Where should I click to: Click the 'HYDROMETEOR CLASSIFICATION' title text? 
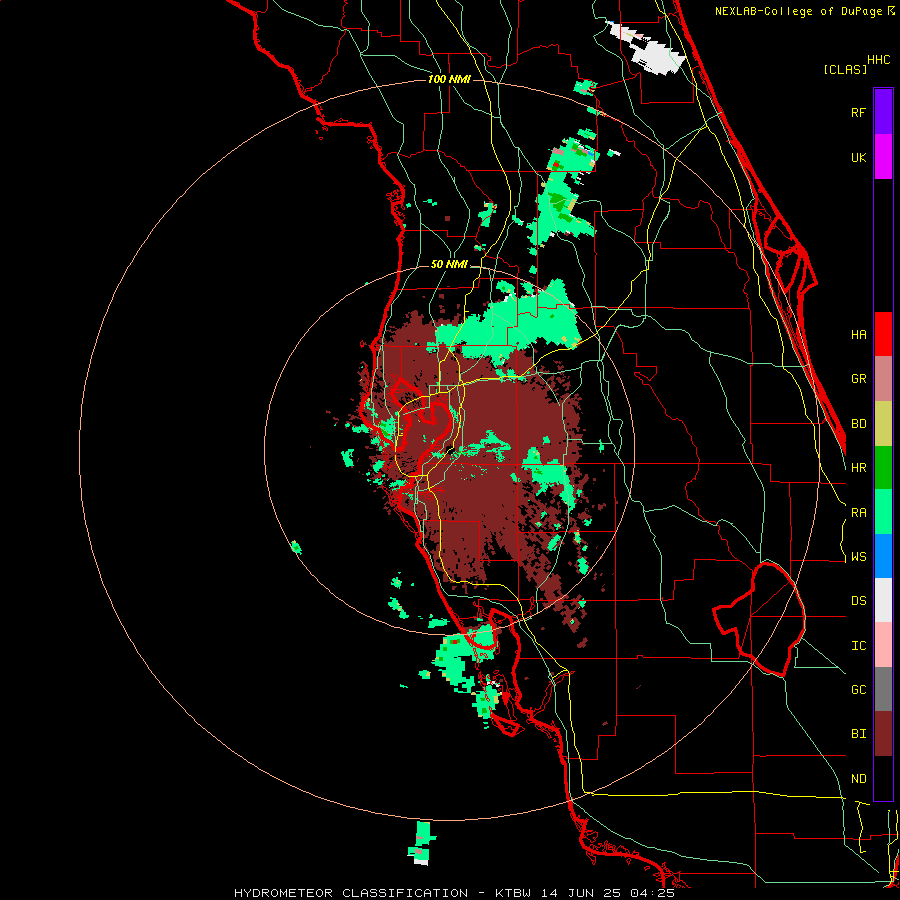(351, 893)
